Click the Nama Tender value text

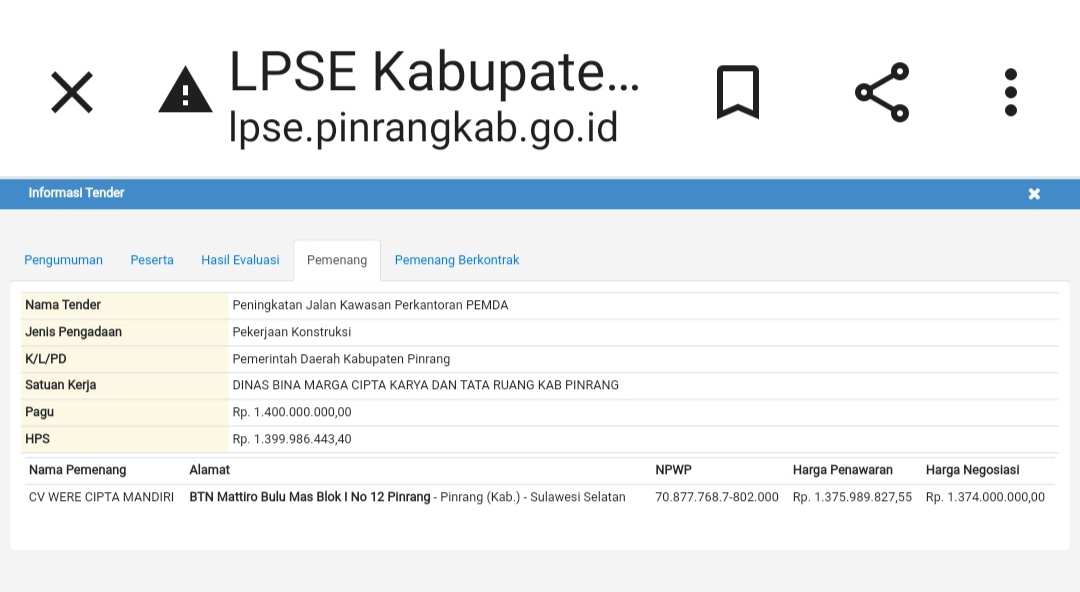[x=370, y=305]
